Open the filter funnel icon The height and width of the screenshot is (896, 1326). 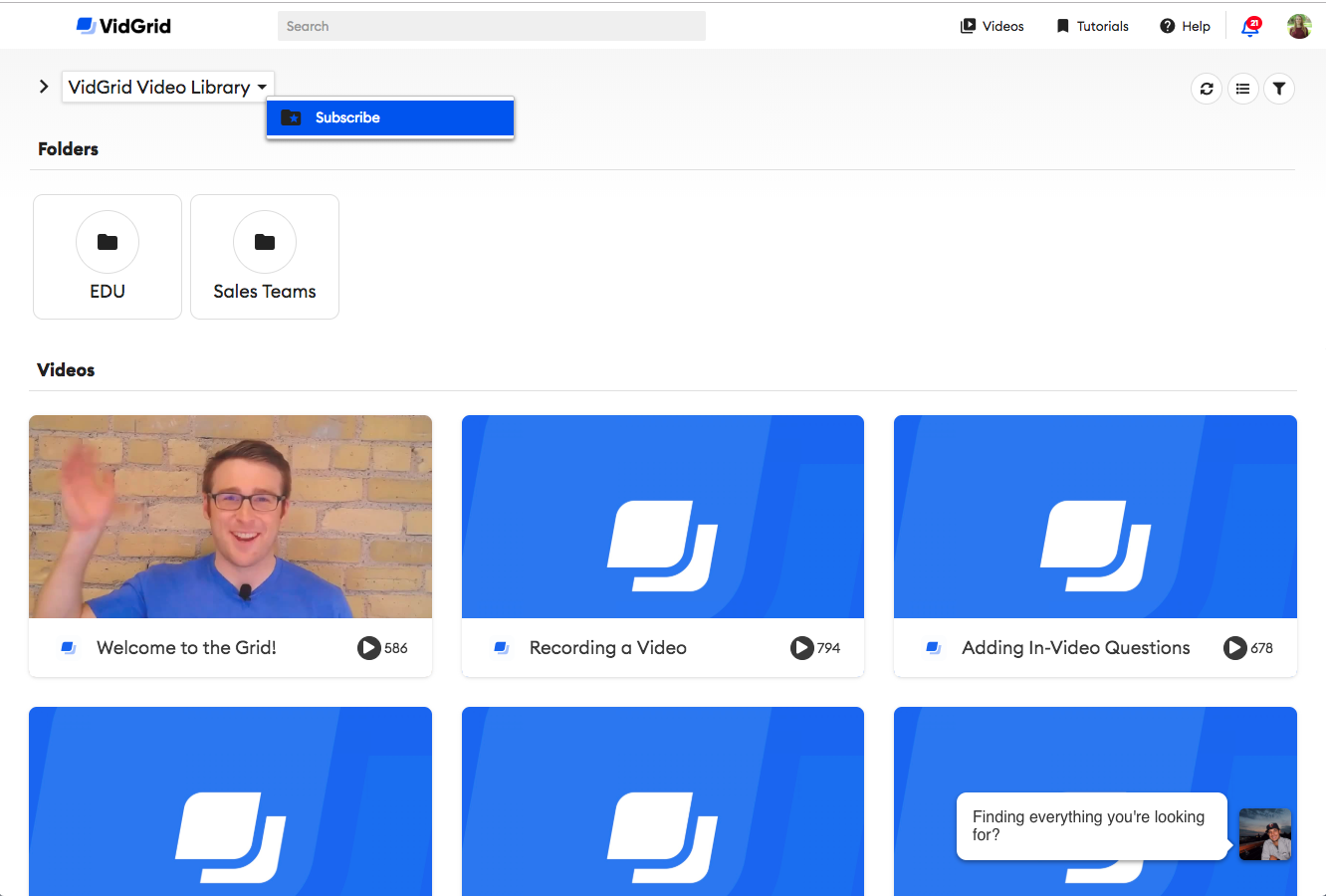click(1279, 89)
